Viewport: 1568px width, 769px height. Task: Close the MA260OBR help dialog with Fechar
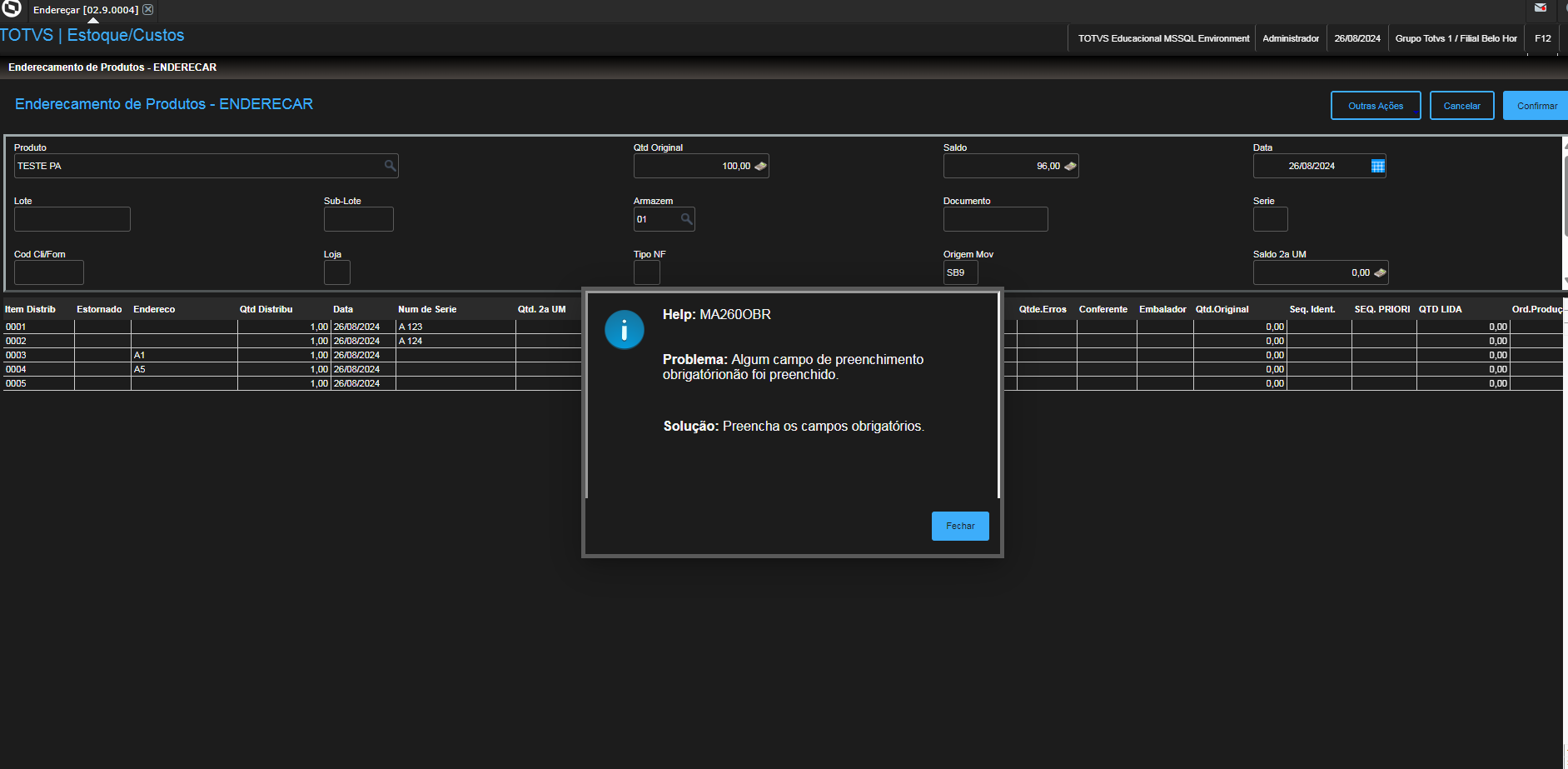[x=960, y=526]
